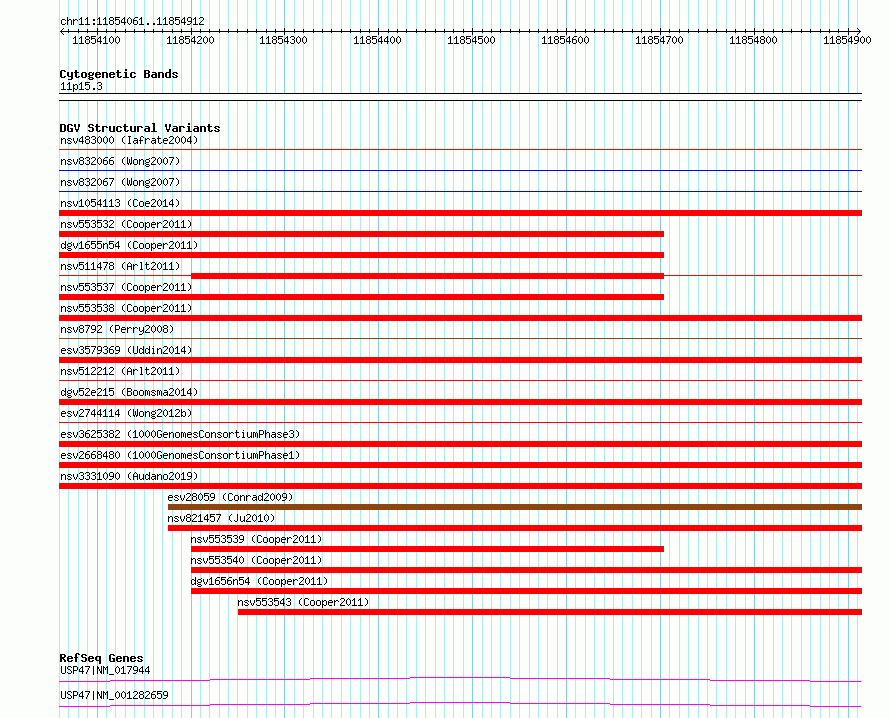The width and height of the screenshot is (890, 718).
Task: Select the DGV Structural Variants track heading
Action: 140,128
